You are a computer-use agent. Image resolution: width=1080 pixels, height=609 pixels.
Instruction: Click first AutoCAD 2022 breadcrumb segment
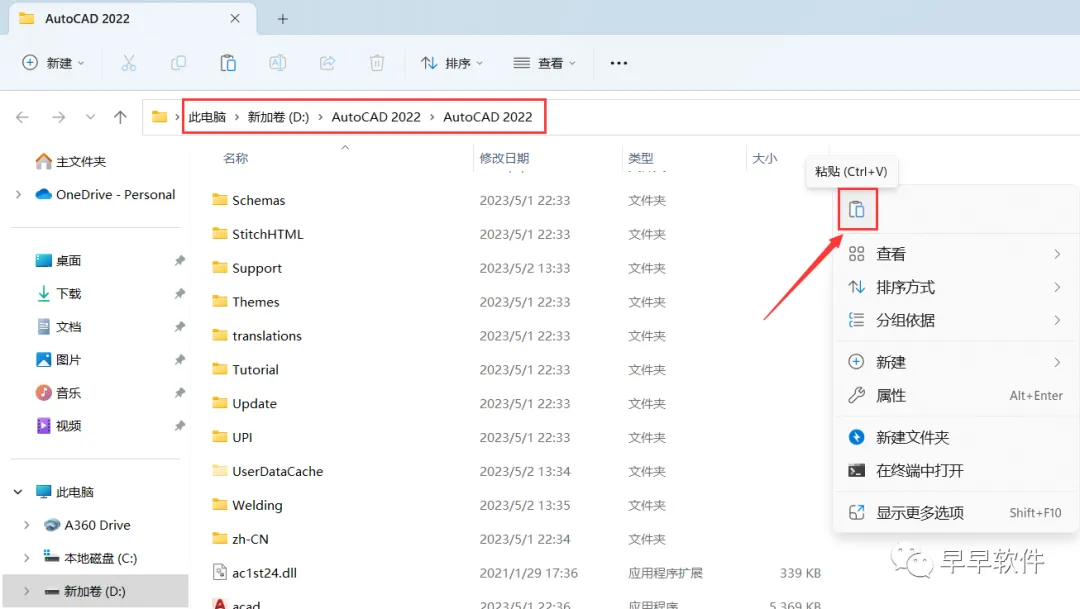click(x=376, y=117)
